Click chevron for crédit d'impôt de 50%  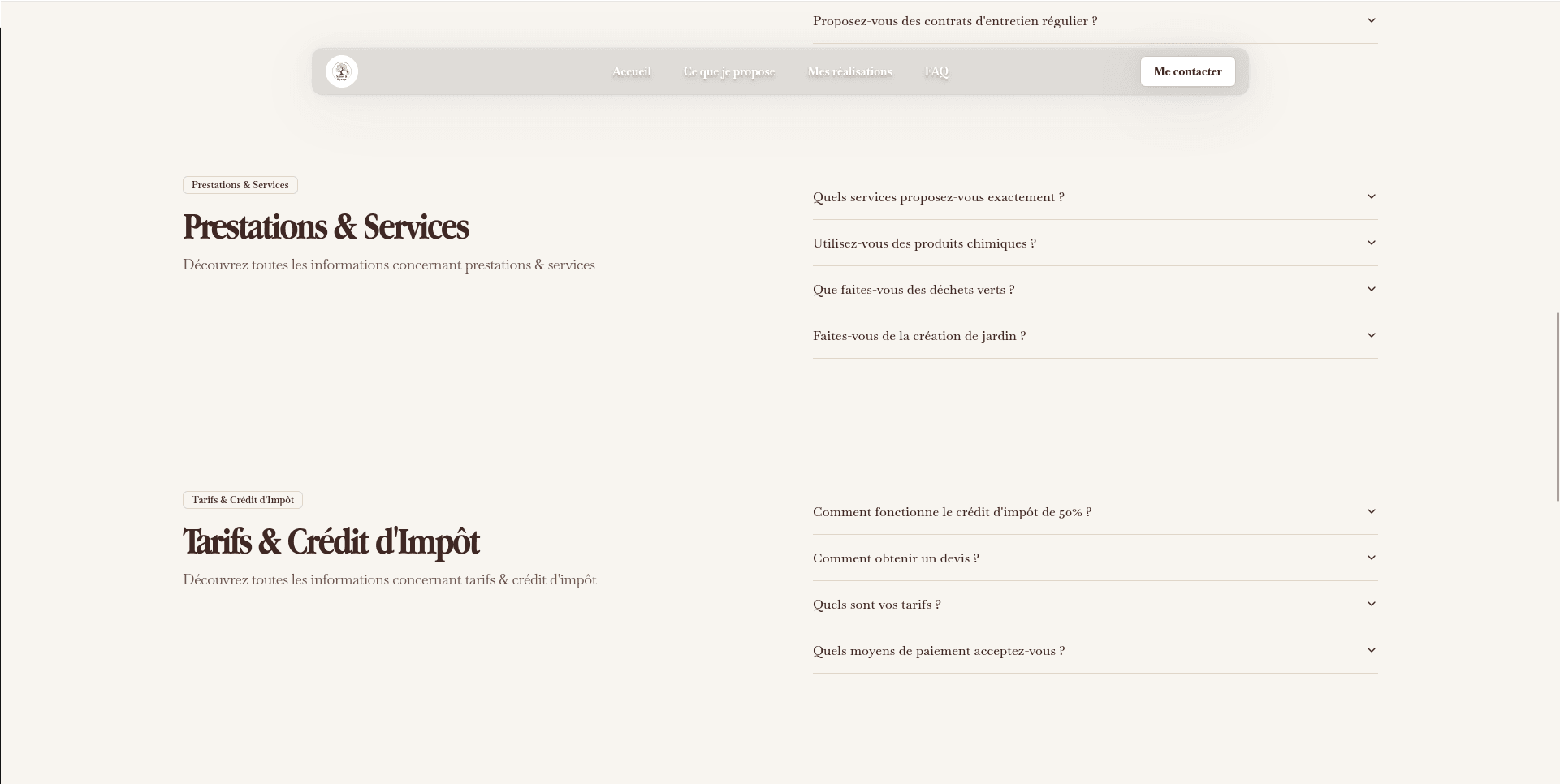point(1371,511)
